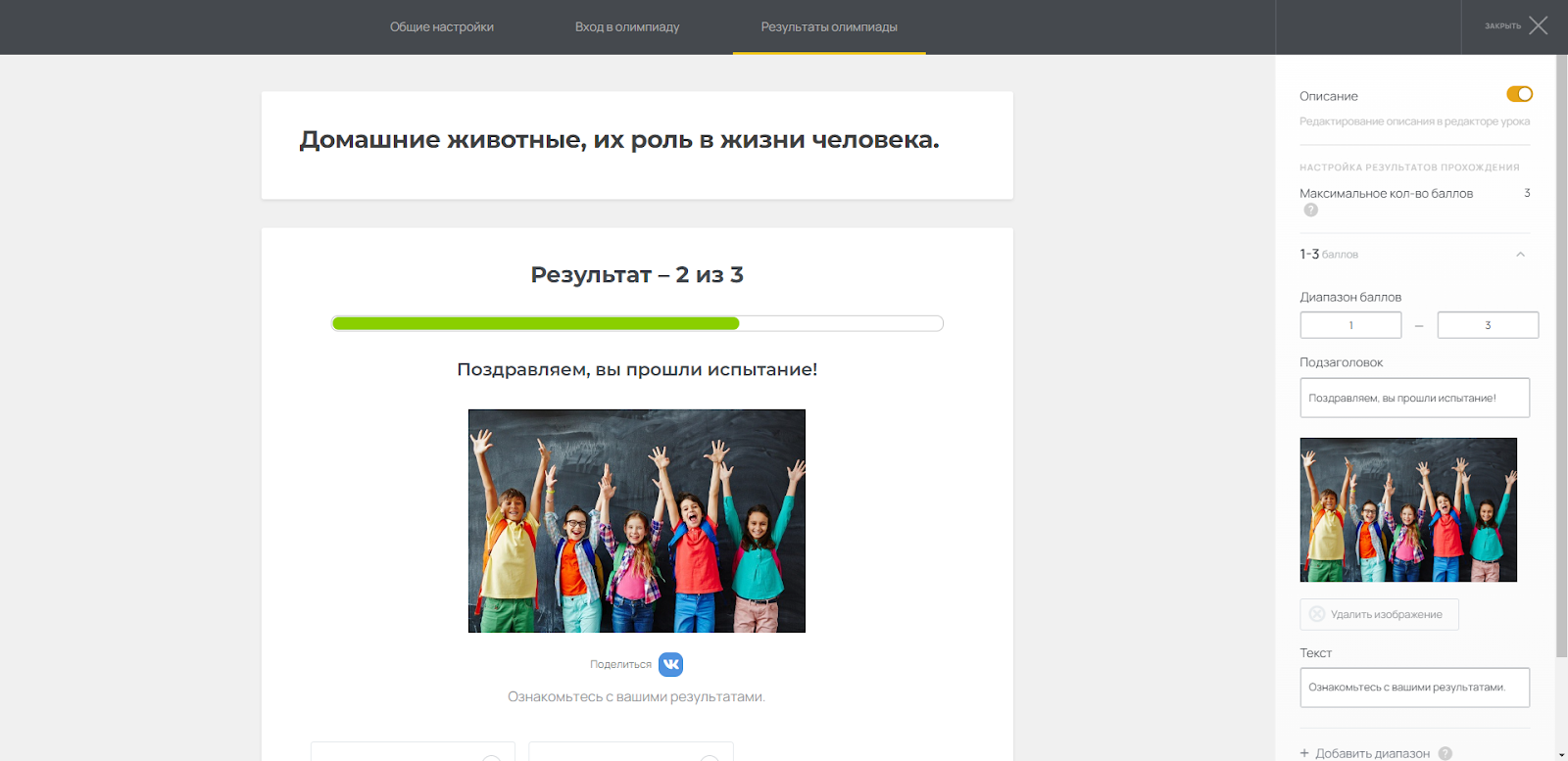The height and width of the screenshot is (761, 1568).
Task: Click the Диапазон баллов label
Action: tap(1350, 297)
